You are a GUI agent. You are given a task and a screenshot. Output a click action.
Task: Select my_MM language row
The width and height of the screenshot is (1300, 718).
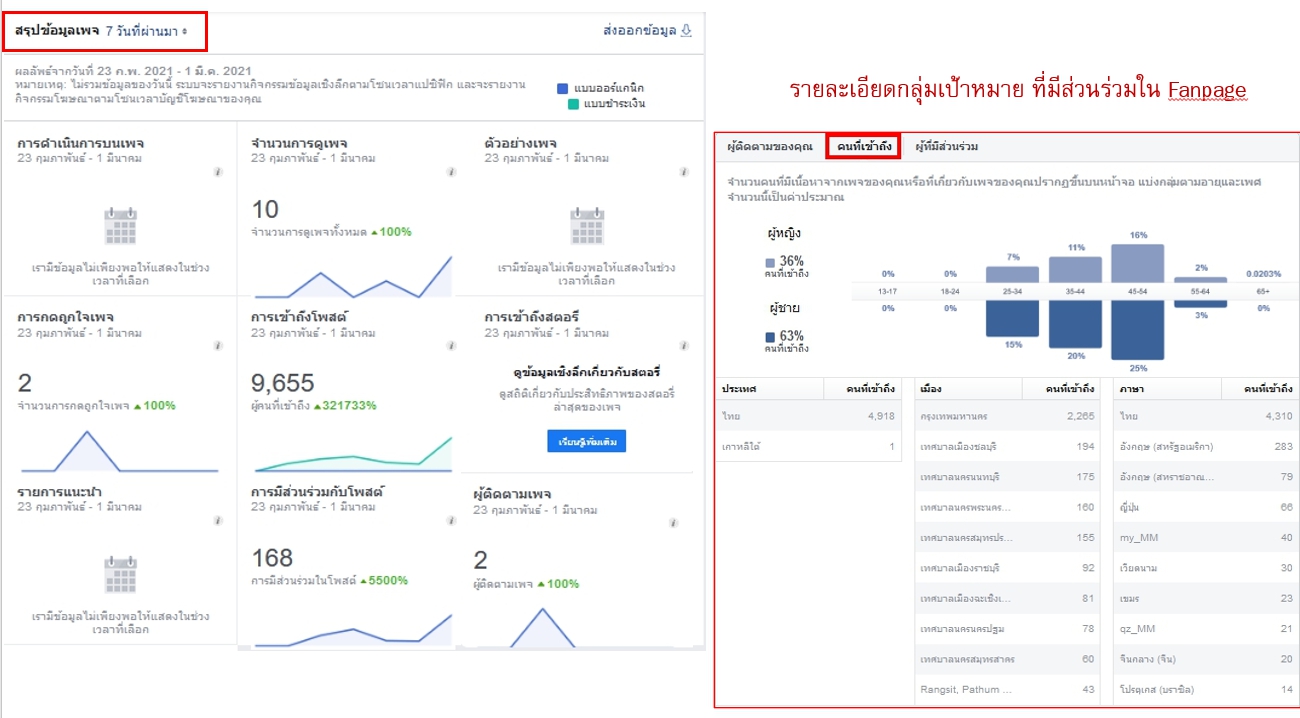[1207, 538]
